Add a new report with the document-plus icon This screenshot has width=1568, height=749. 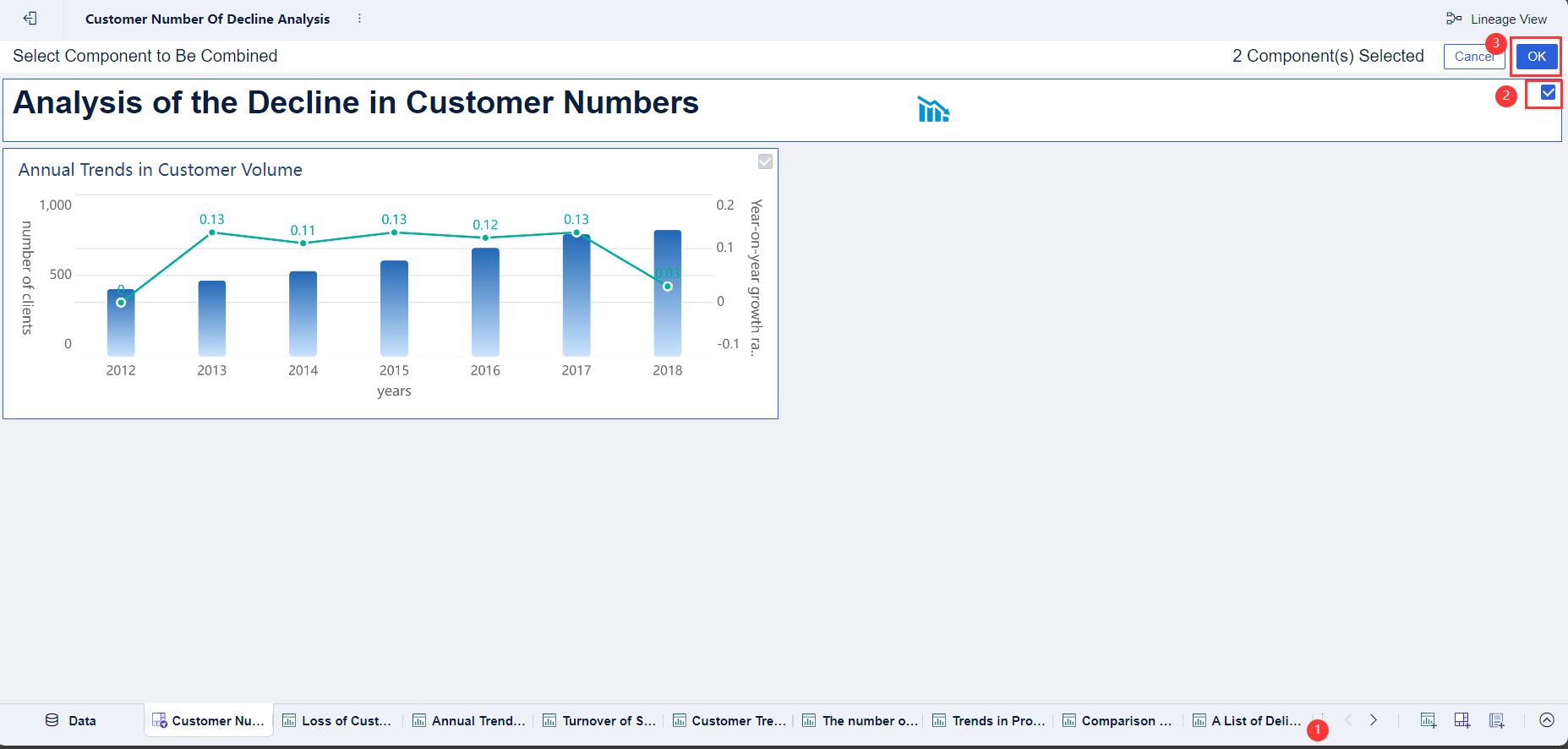click(1497, 720)
